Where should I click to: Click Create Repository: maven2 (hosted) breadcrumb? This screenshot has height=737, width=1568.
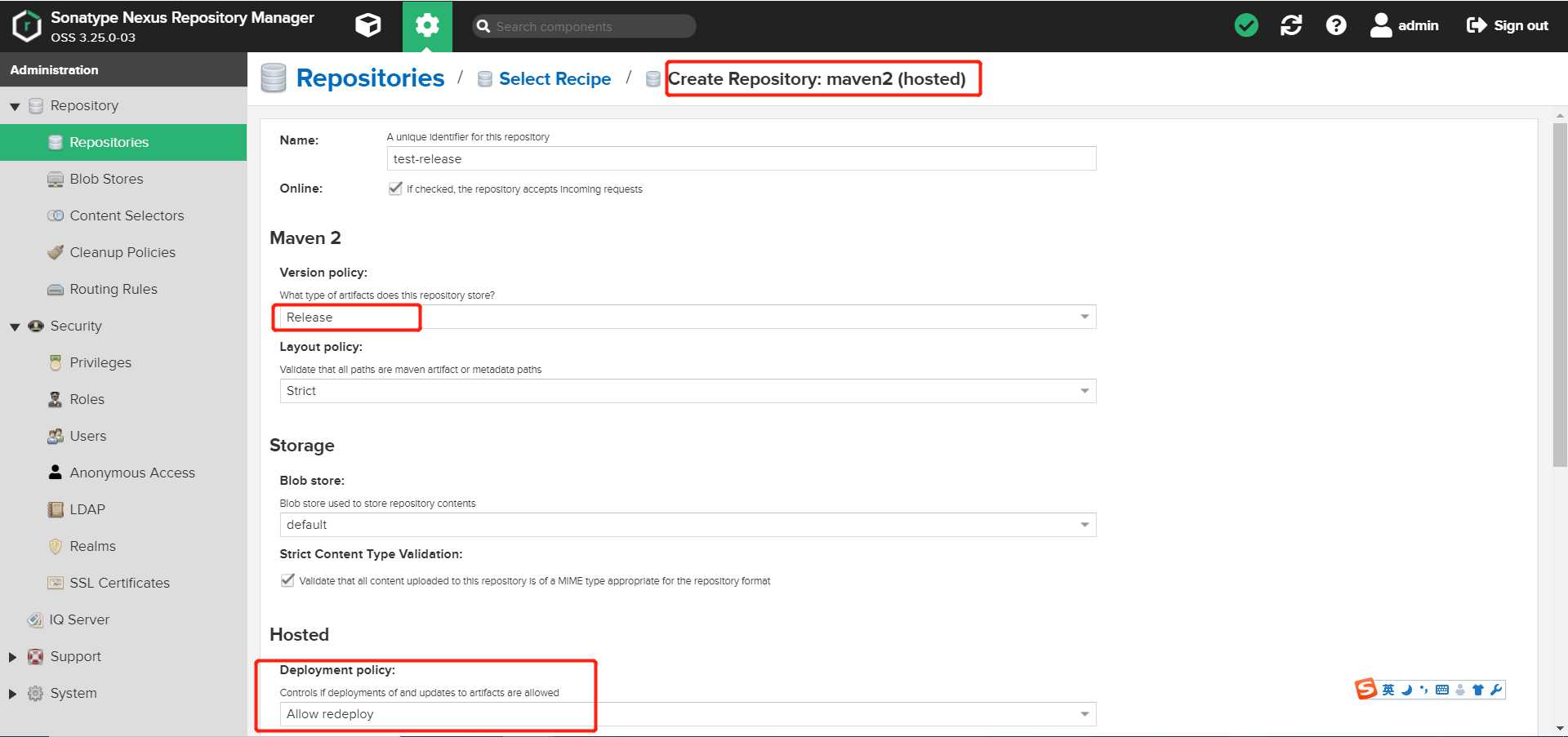coord(817,78)
